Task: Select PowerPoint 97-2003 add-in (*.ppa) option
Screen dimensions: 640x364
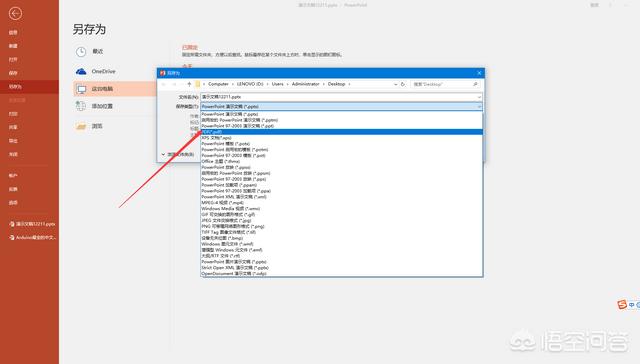Action: pyautogui.click(x=342, y=191)
